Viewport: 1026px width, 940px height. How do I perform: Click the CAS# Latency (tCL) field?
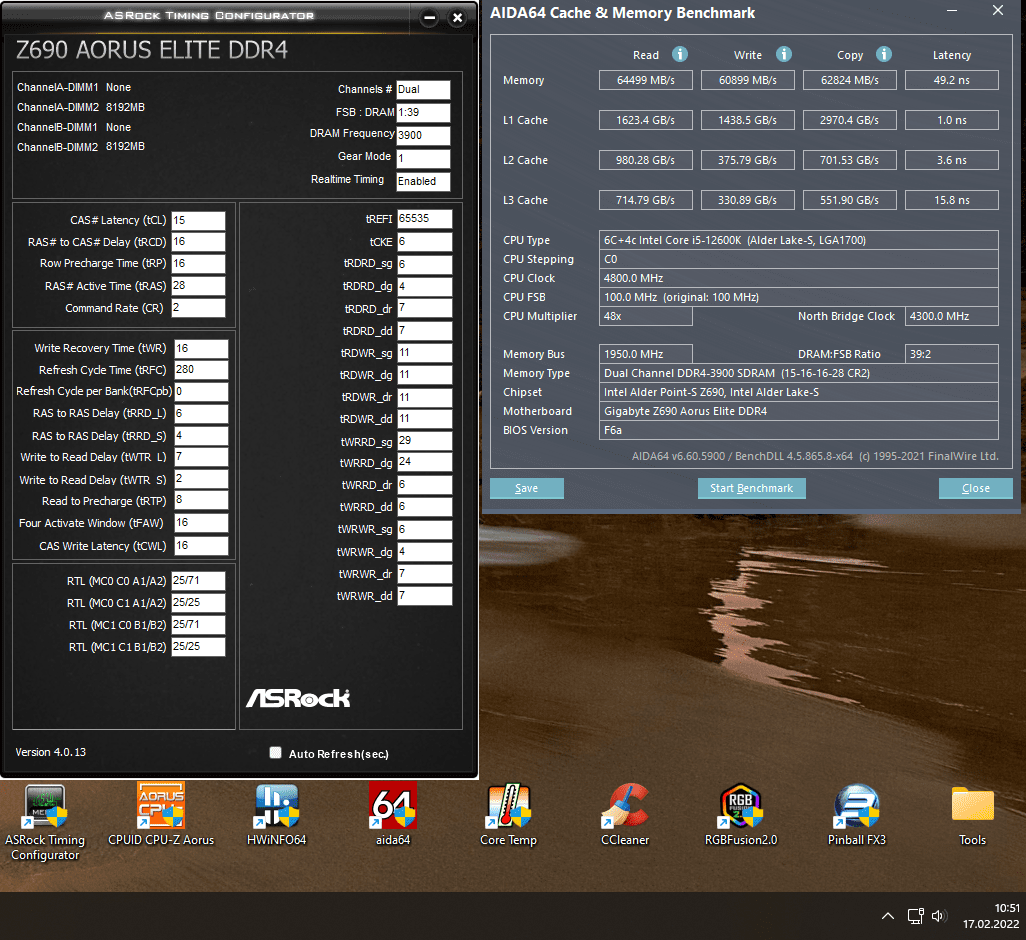click(x=198, y=220)
